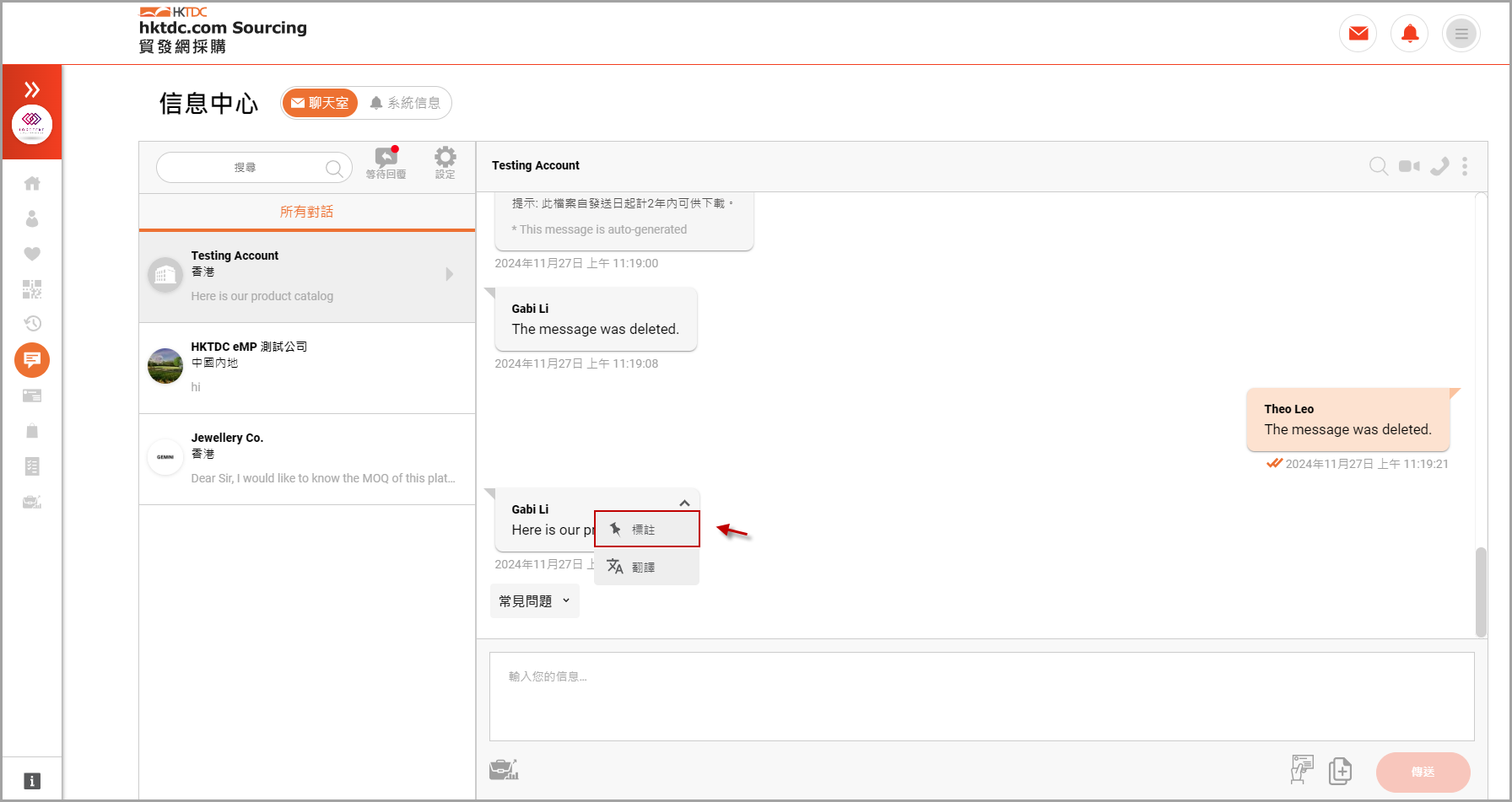Start a video call with Testing Account
1512x802 pixels.
pyautogui.click(x=1409, y=166)
